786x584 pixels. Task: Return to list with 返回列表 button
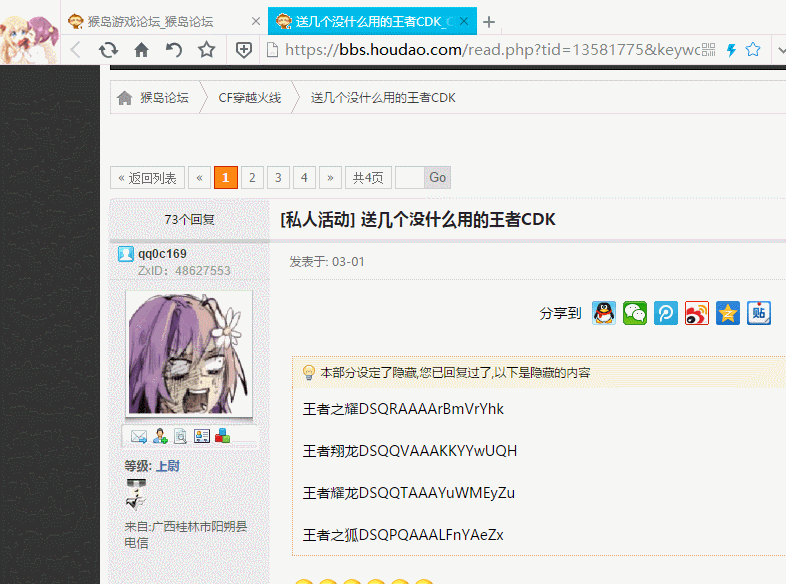(147, 177)
